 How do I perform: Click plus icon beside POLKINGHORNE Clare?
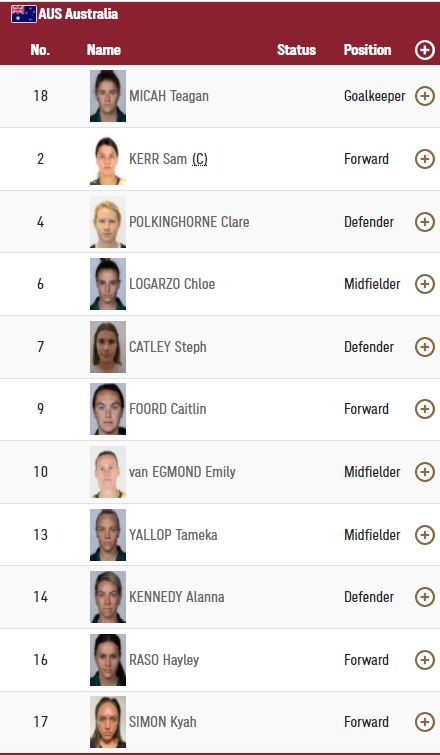[425, 222]
